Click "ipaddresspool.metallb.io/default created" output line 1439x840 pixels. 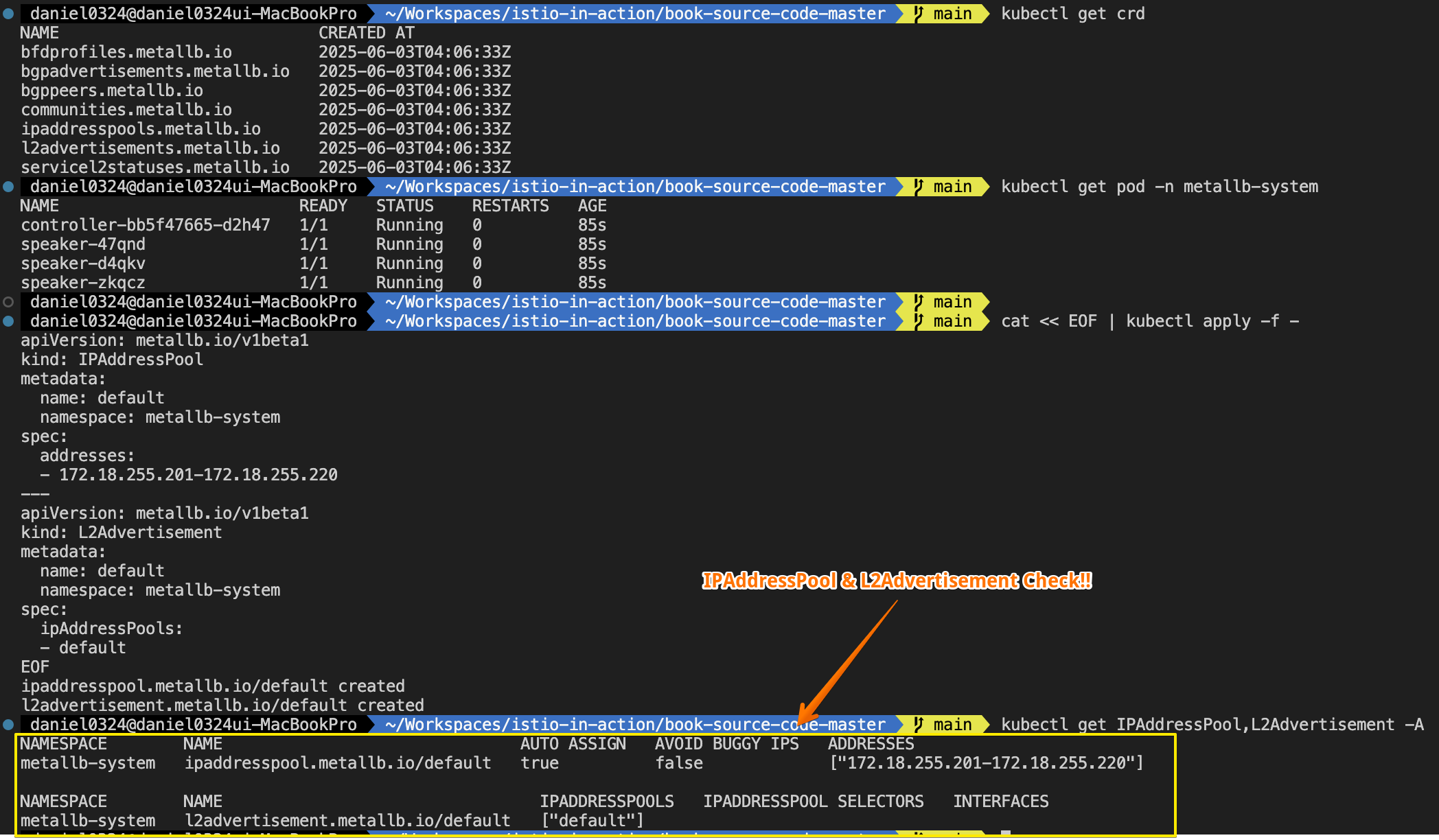(213, 686)
